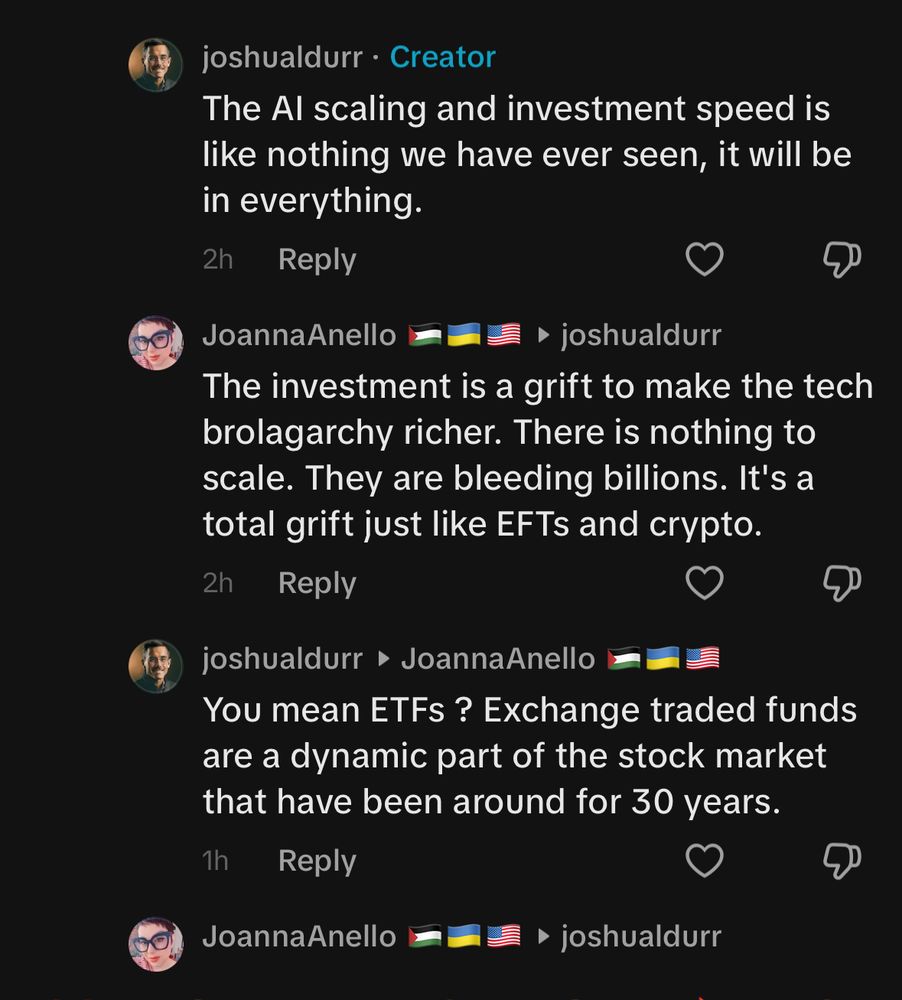Open joshualdurr username next to Creator badge

pos(282,57)
